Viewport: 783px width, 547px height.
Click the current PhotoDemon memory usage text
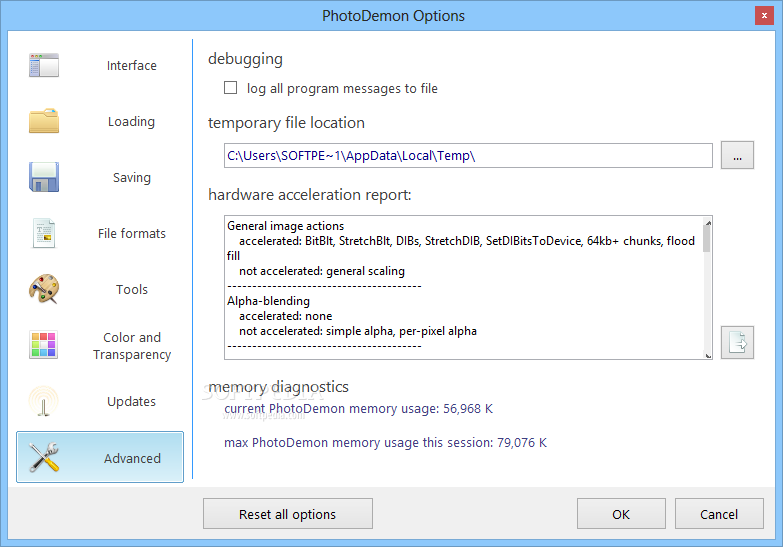coord(359,409)
